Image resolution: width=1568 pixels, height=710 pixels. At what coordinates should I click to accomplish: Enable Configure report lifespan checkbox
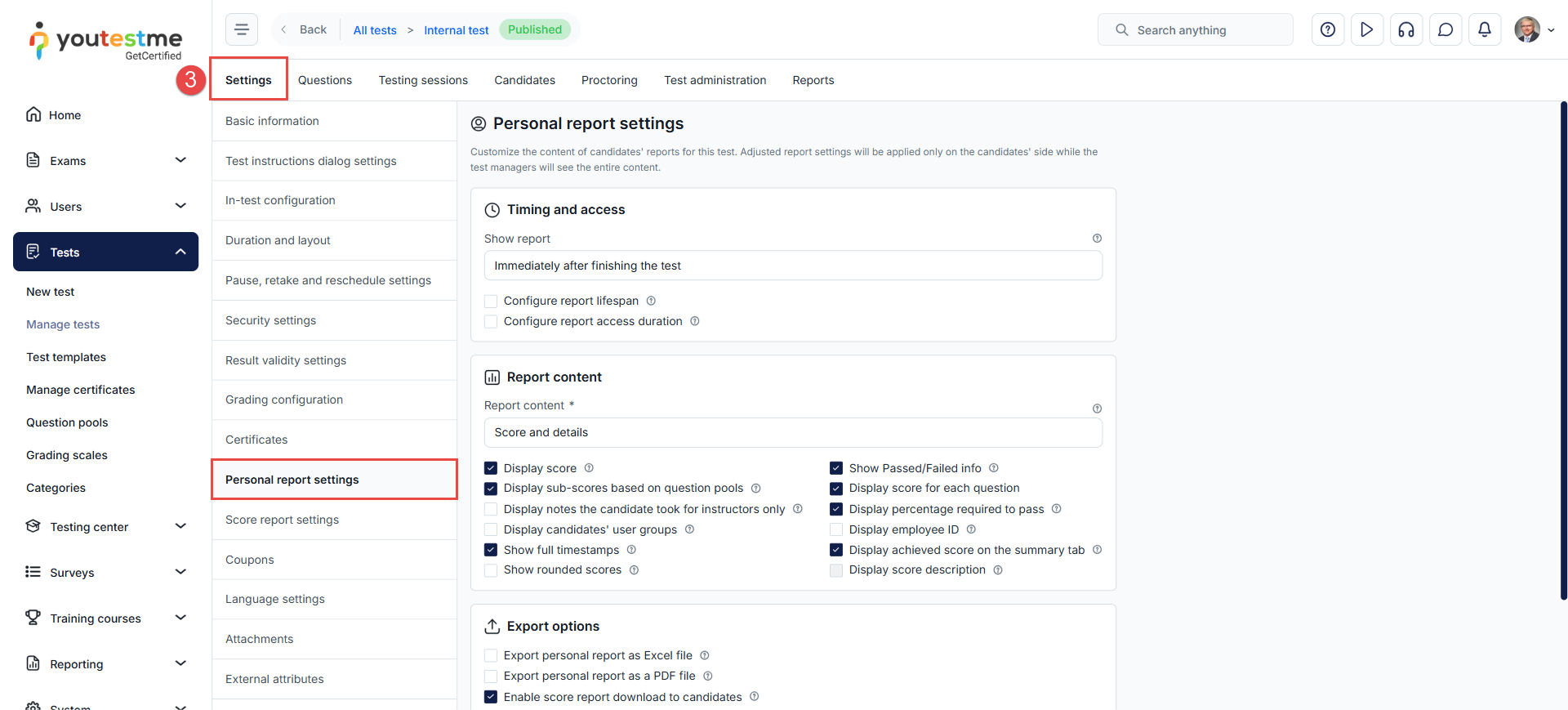tap(491, 301)
